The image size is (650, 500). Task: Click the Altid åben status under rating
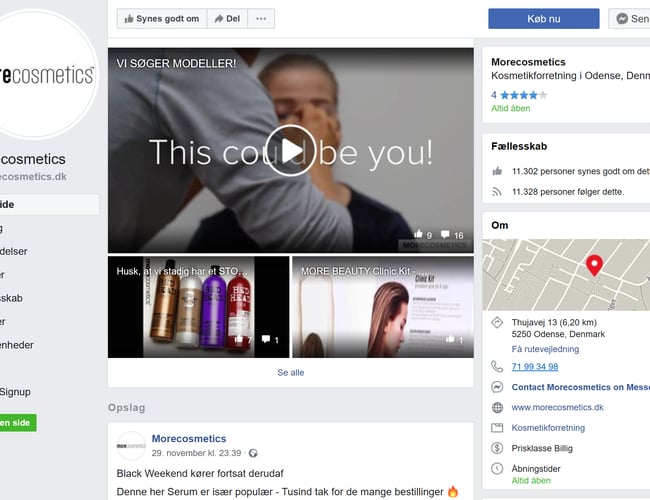[510, 108]
